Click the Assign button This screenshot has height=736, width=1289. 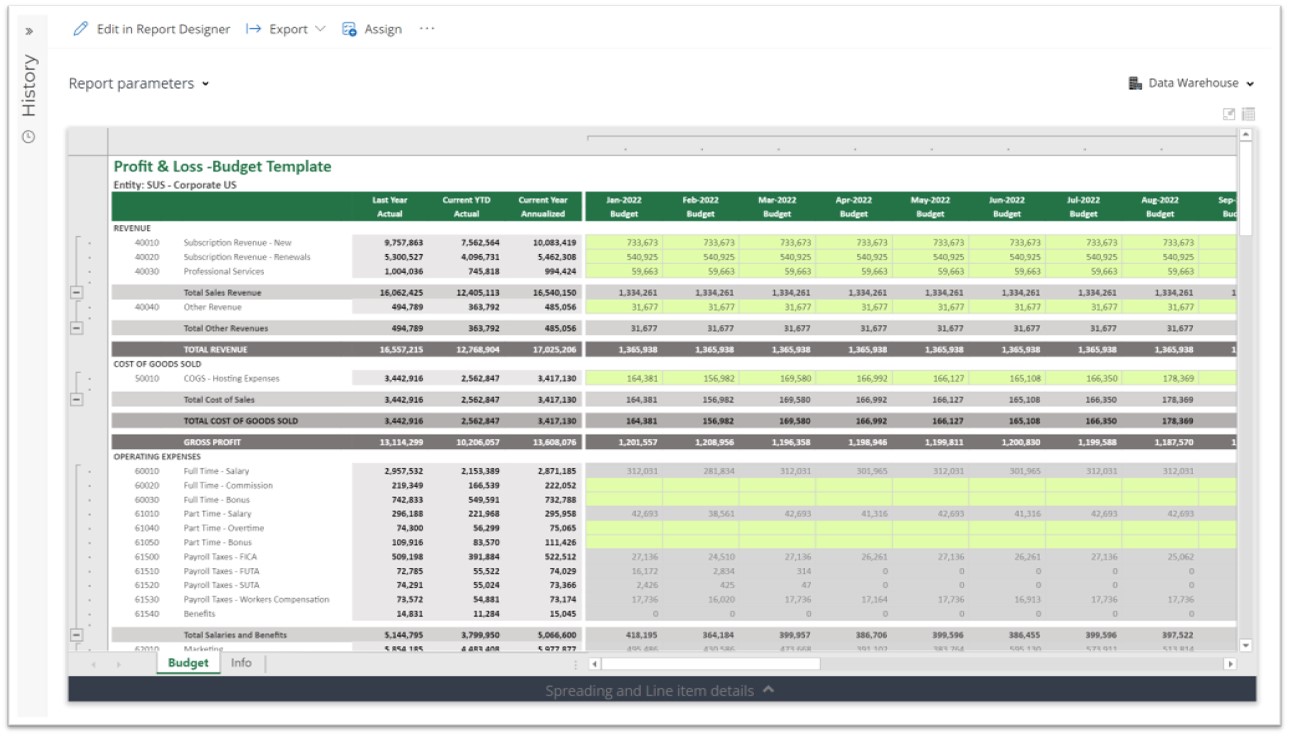[382, 29]
